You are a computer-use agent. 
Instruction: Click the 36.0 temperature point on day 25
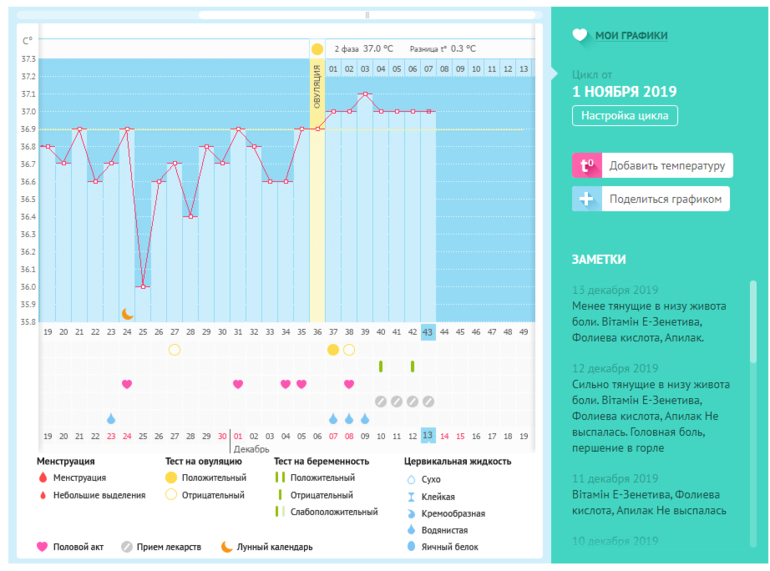point(143,287)
